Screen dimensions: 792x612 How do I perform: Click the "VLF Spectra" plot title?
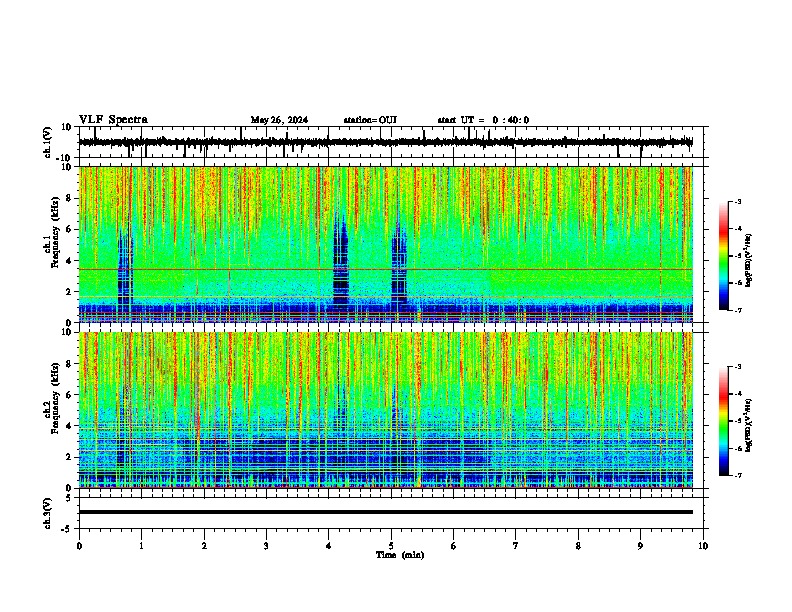pos(113,120)
